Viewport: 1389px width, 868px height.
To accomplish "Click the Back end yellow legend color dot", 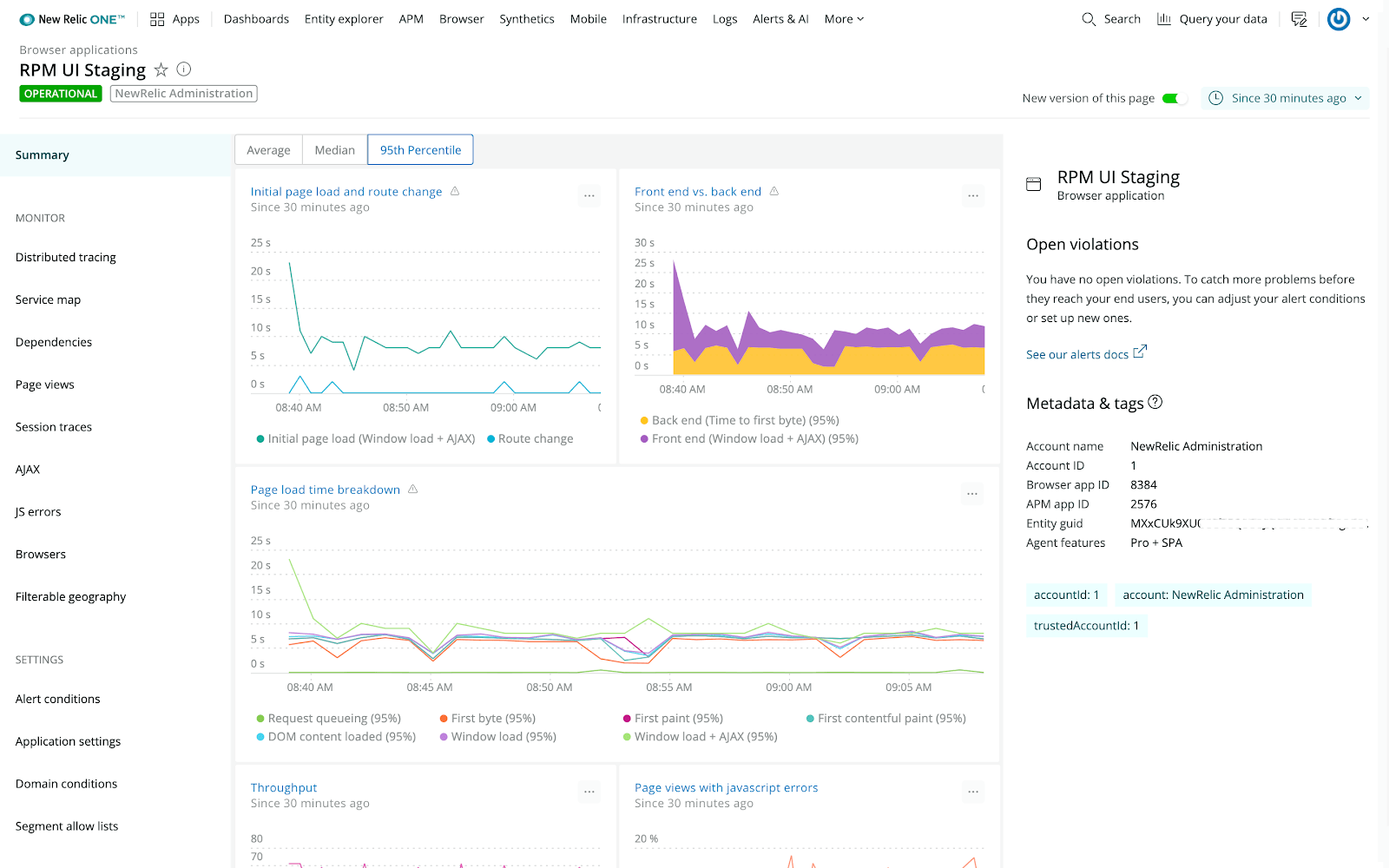I will [644, 421].
